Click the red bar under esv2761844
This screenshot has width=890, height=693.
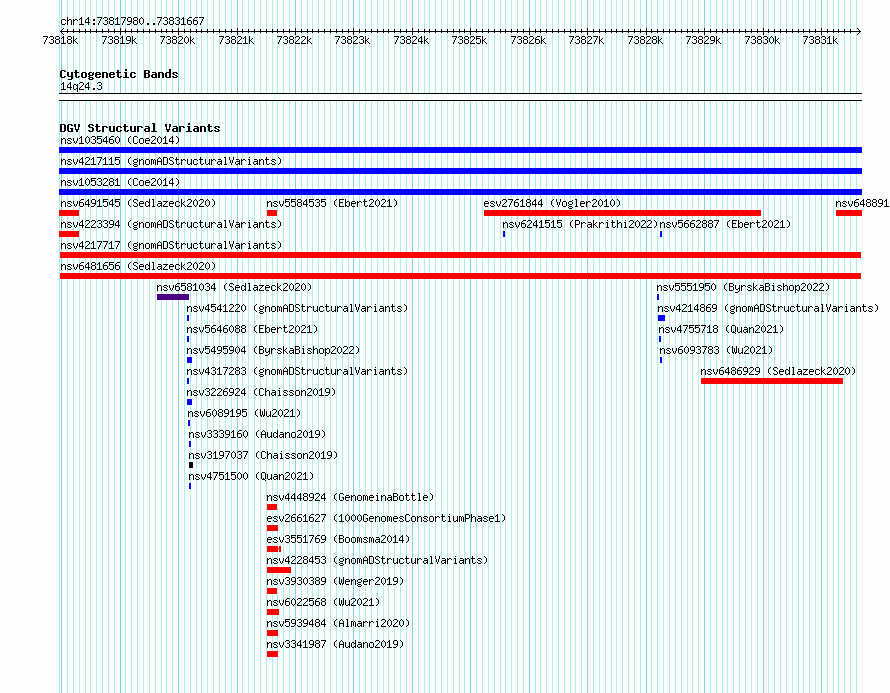[622, 213]
